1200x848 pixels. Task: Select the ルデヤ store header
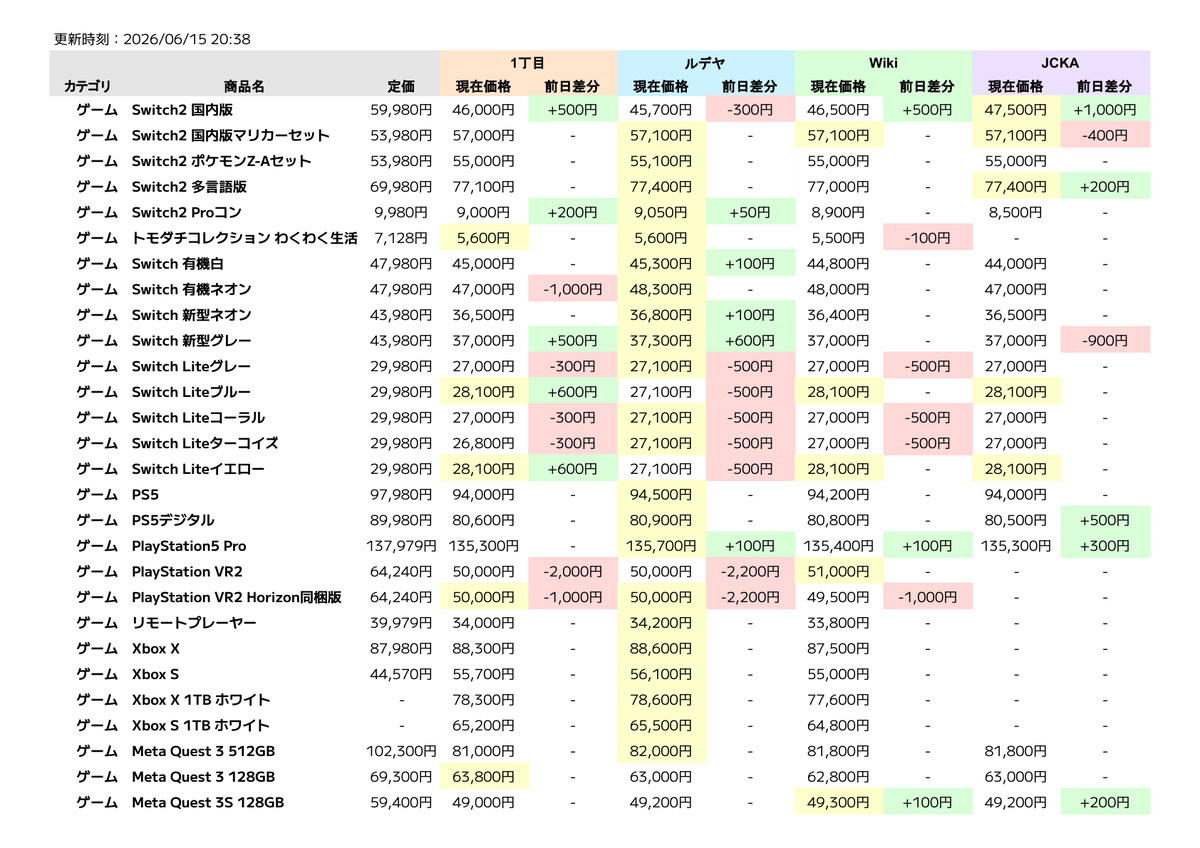click(705, 62)
